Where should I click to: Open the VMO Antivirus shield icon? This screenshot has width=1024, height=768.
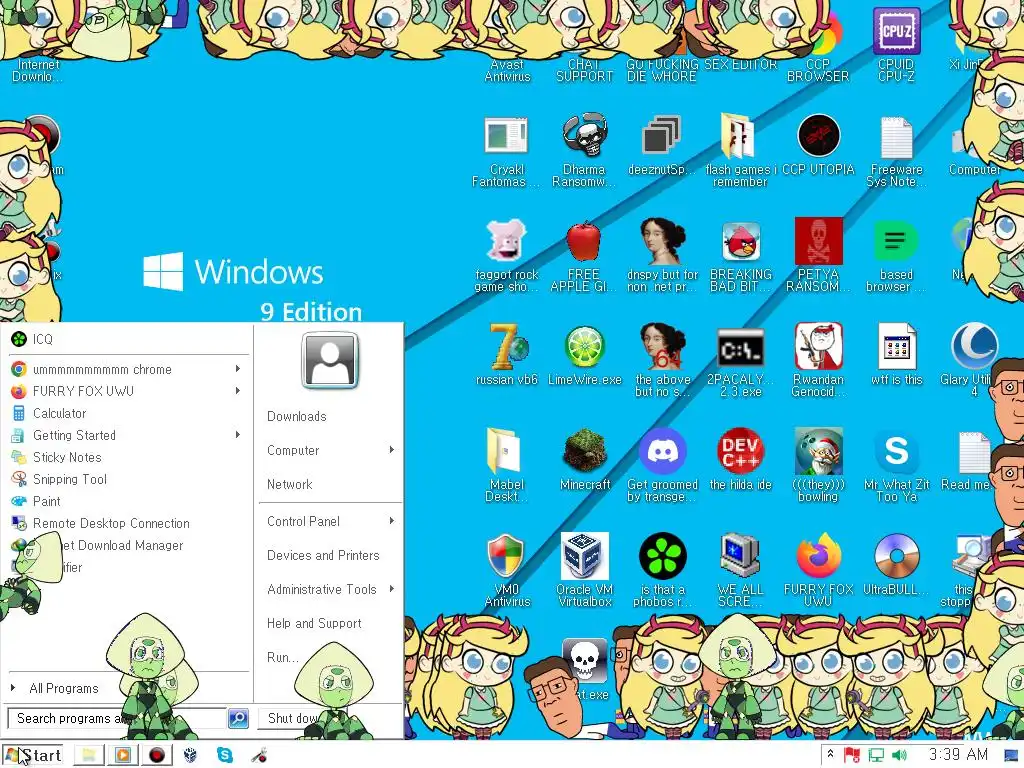tap(506, 556)
